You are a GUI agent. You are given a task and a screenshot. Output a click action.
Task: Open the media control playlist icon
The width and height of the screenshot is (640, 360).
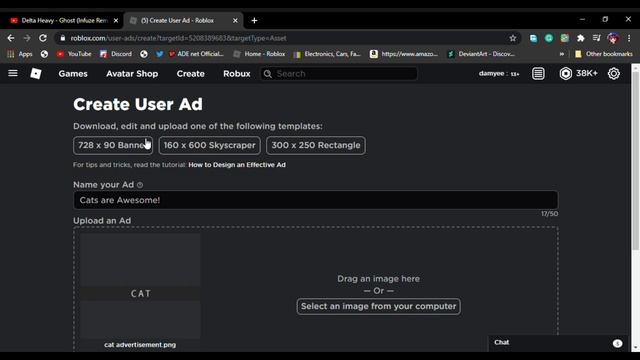[x=596, y=38]
